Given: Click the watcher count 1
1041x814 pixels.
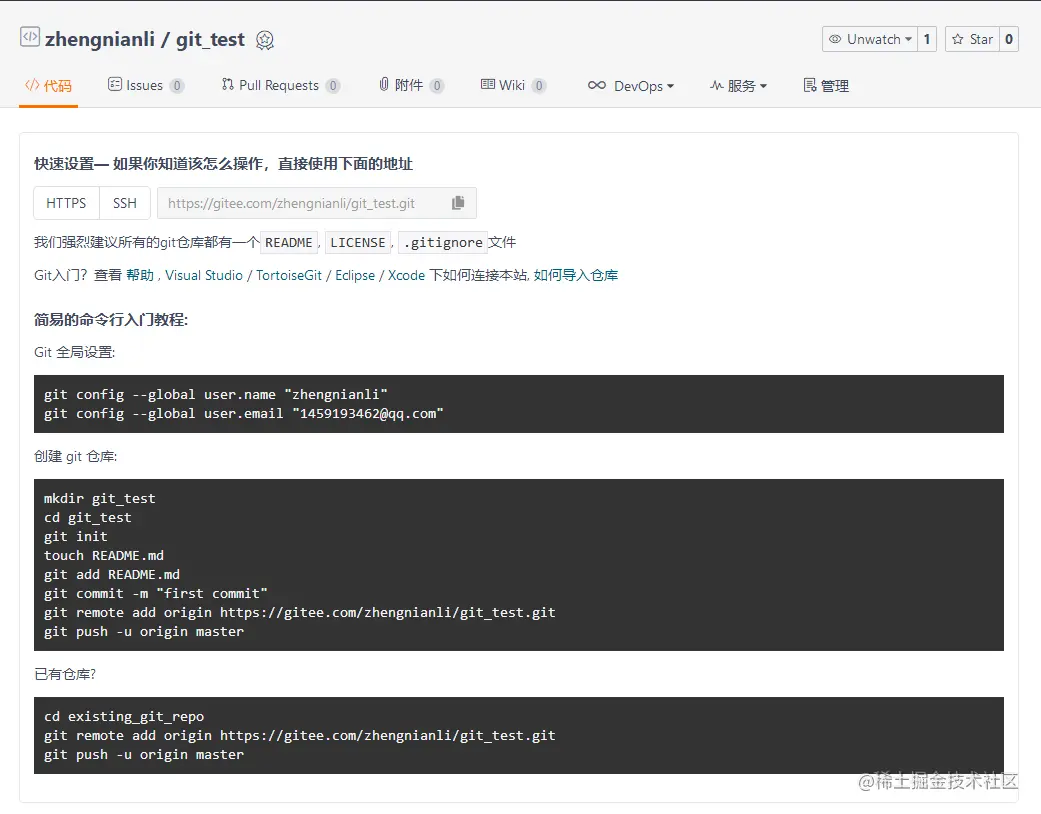Looking at the screenshot, I should coord(927,39).
